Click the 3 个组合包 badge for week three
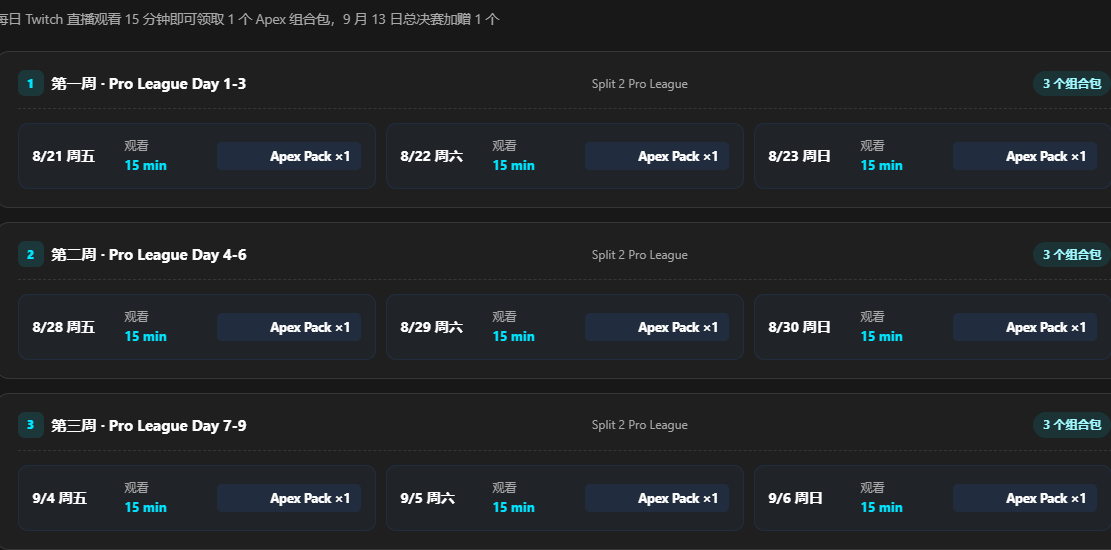This screenshot has width=1111, height=550. click(x=1071, y=425)
